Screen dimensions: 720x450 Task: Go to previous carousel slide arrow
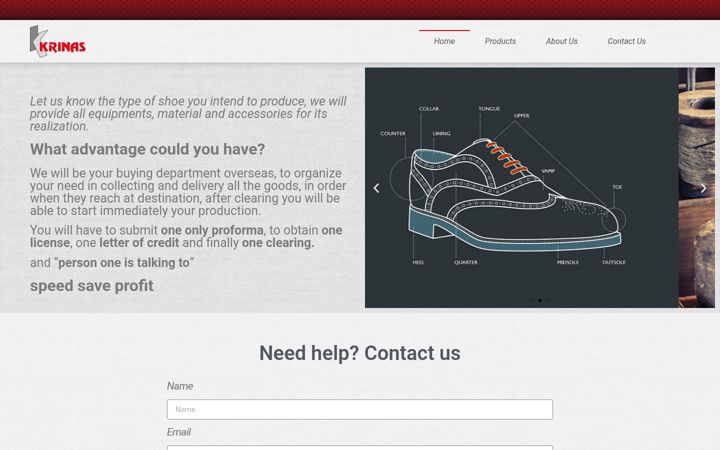point(377,188)
